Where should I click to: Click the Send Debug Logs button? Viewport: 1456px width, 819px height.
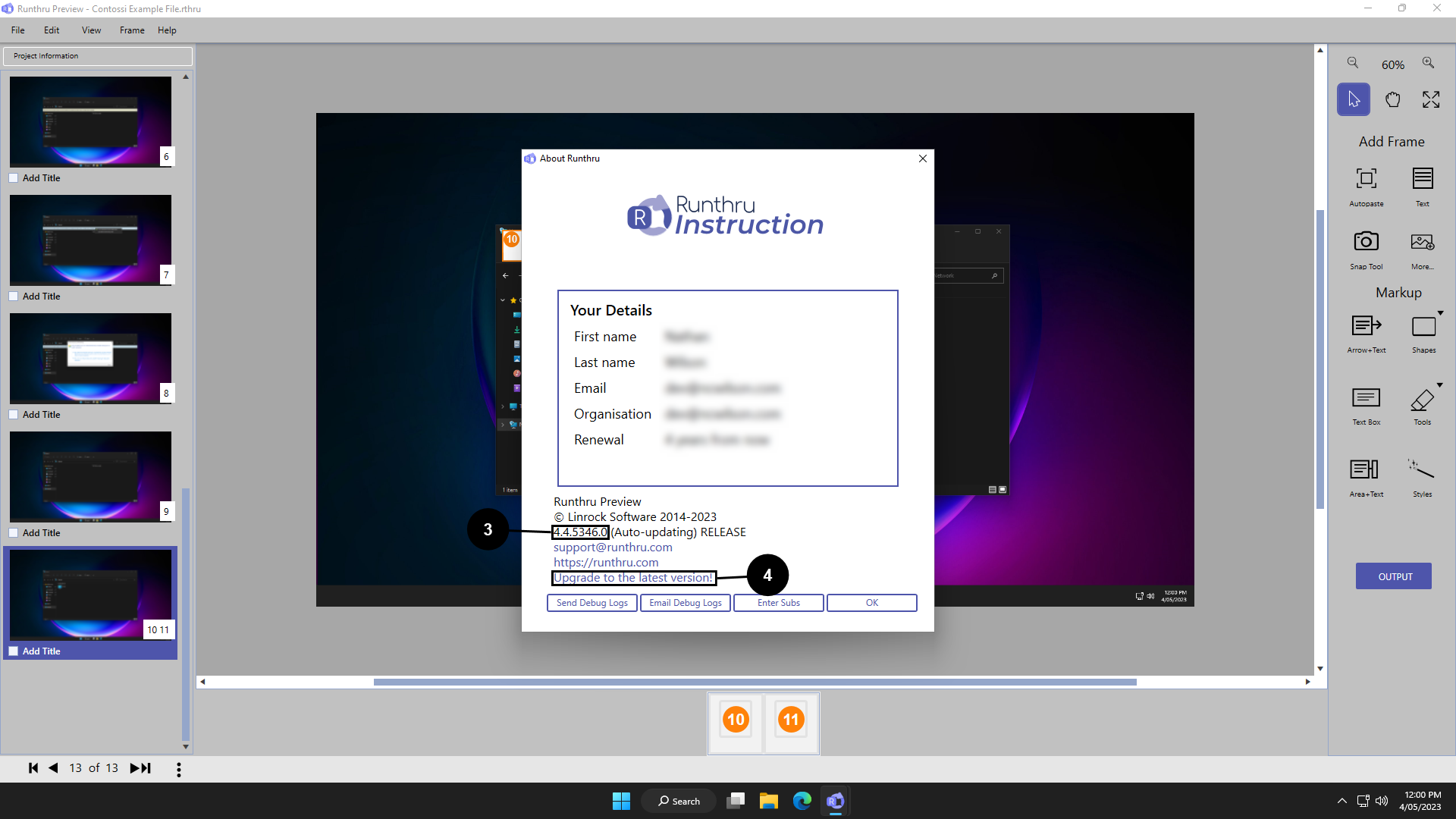click(591, 603)
